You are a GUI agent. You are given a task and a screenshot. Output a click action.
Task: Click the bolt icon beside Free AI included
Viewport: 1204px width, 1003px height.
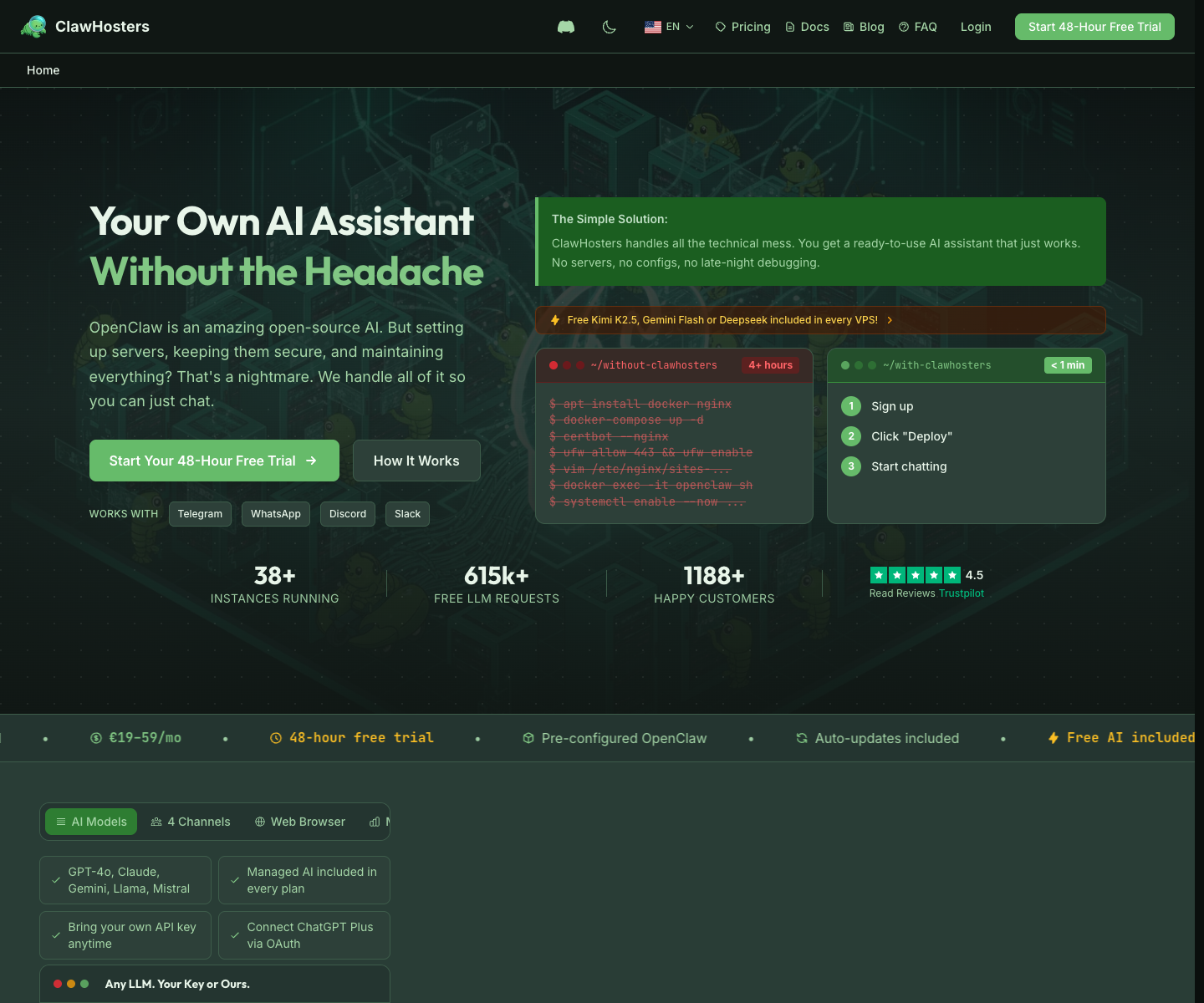click(x=1053, y=738)
